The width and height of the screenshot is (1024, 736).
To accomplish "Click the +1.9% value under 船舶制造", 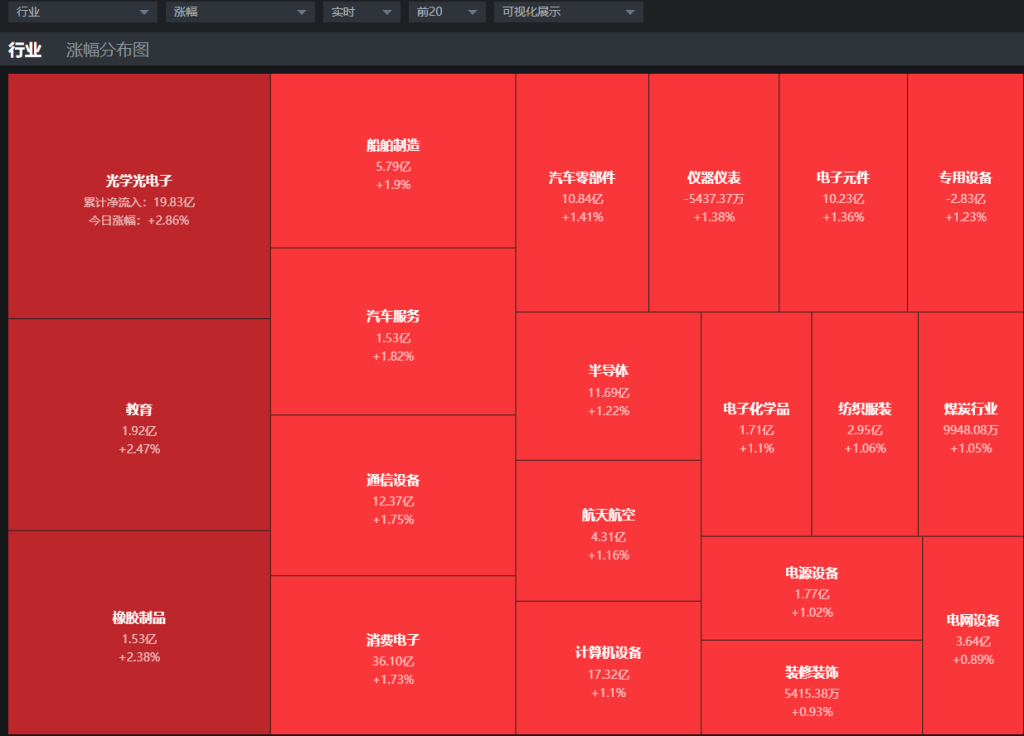I will click(x=393, y=185).
